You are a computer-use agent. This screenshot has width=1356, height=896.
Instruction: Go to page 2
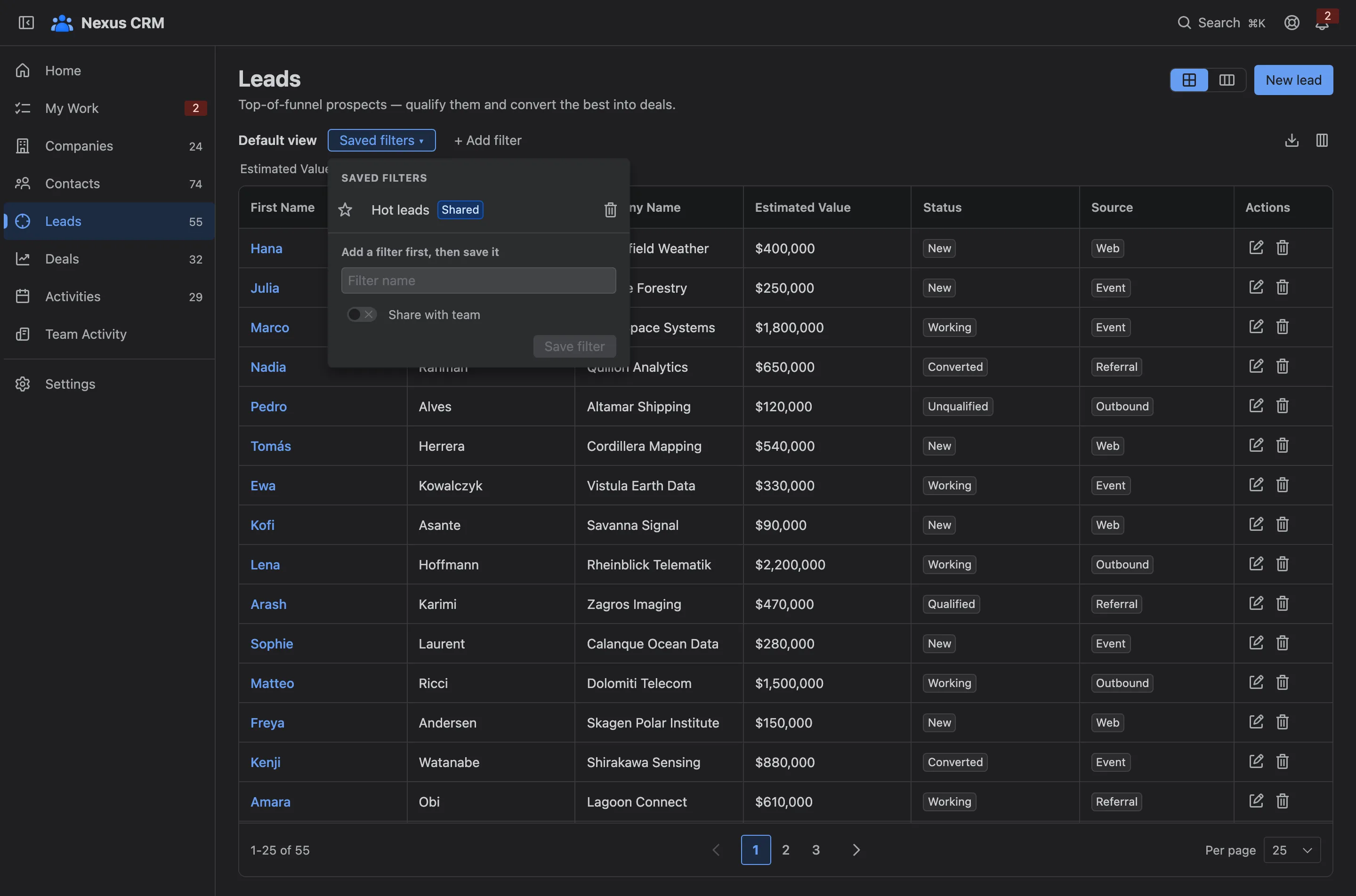click(x=785, y=850)
